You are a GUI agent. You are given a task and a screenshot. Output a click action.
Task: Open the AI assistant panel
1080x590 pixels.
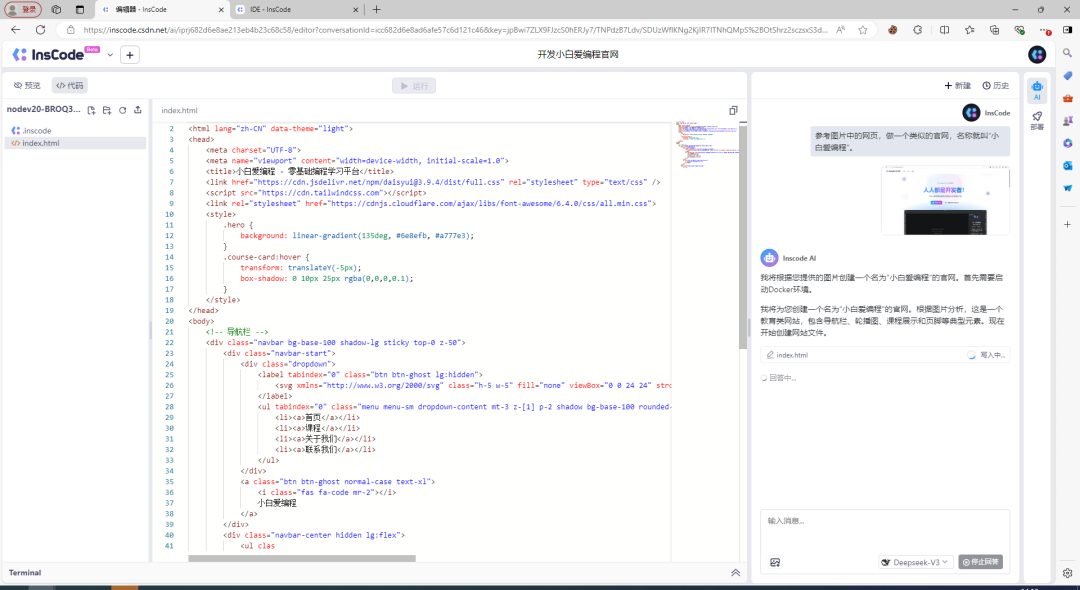(x=1037, y=90)
